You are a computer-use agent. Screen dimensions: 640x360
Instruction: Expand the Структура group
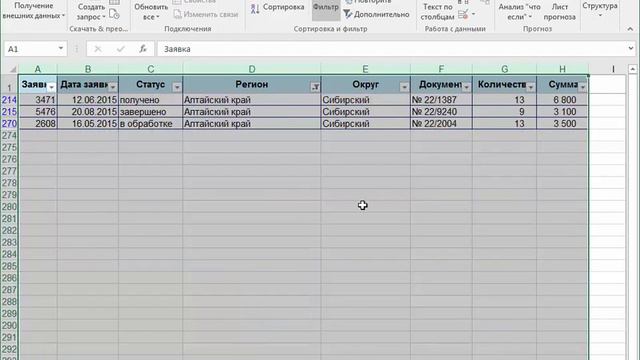600,10
